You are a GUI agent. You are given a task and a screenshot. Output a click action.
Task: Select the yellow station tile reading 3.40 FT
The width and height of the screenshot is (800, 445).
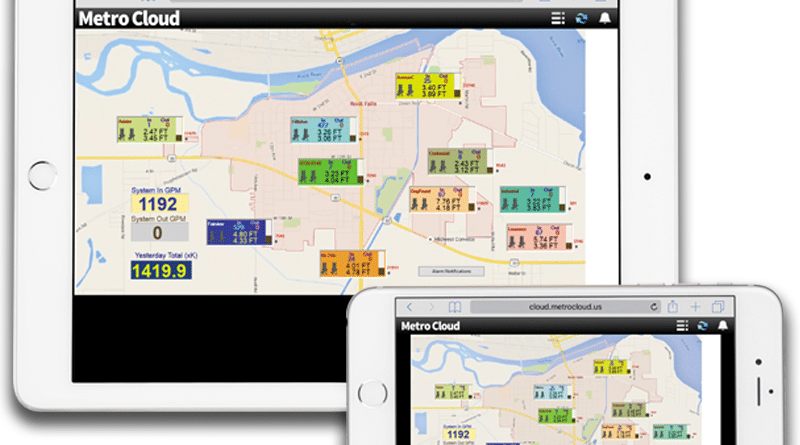(428, 86)
